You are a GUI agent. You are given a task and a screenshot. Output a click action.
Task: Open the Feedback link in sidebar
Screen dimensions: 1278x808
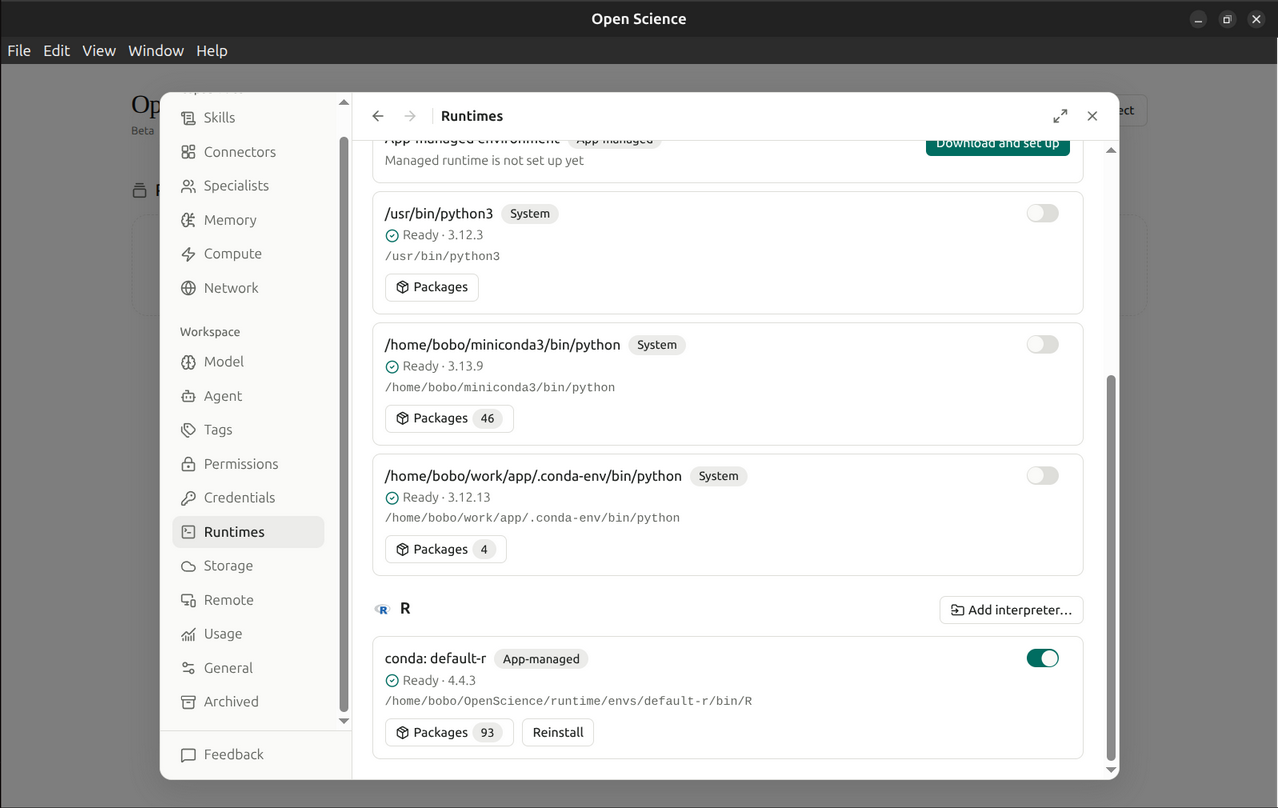click(x=222, y=755)
